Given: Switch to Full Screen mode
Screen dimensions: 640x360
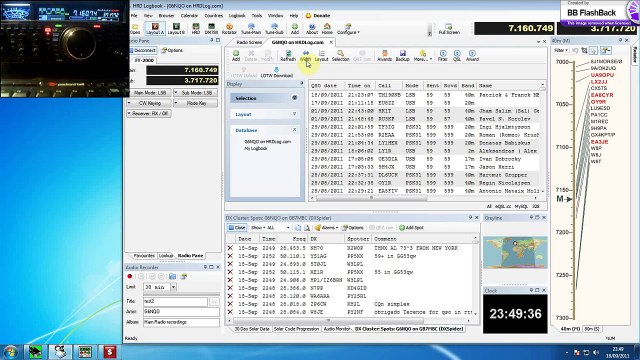Looking at the screenshot, I should click(x=449, y=29).
